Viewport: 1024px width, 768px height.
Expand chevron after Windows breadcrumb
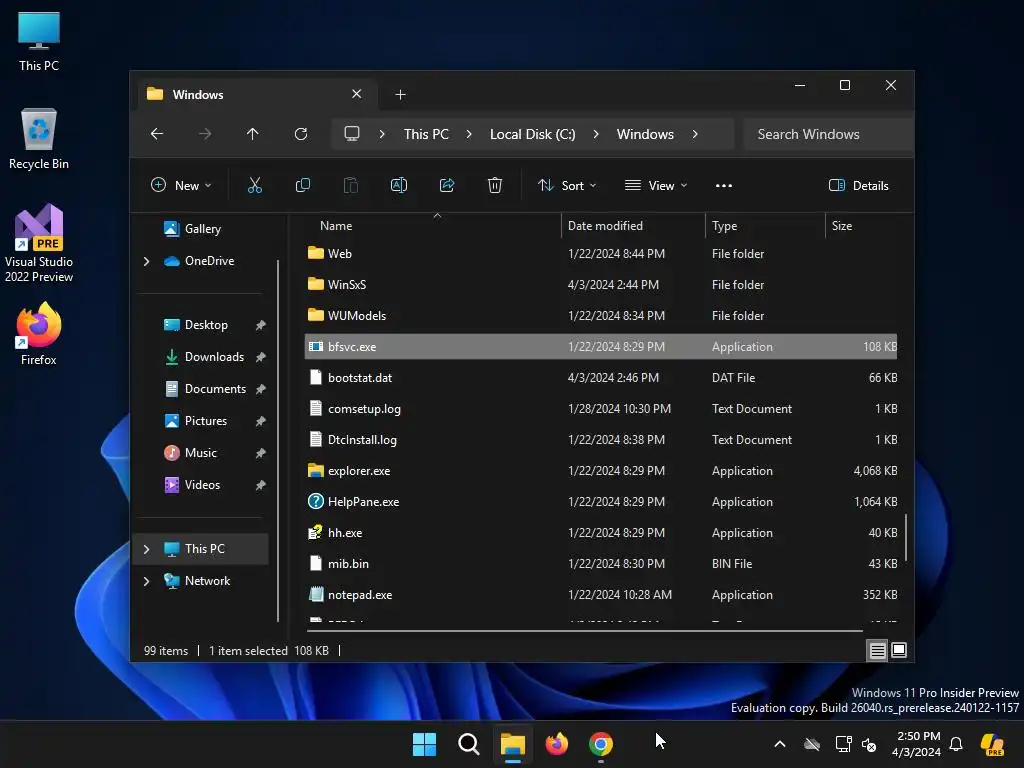click(x=695, y=134)
